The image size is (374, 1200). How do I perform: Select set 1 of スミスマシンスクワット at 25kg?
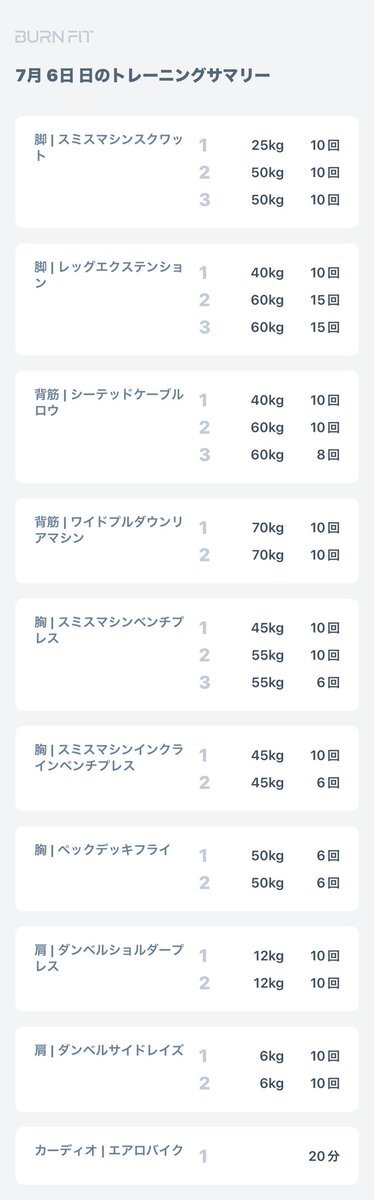pos(270,145)
